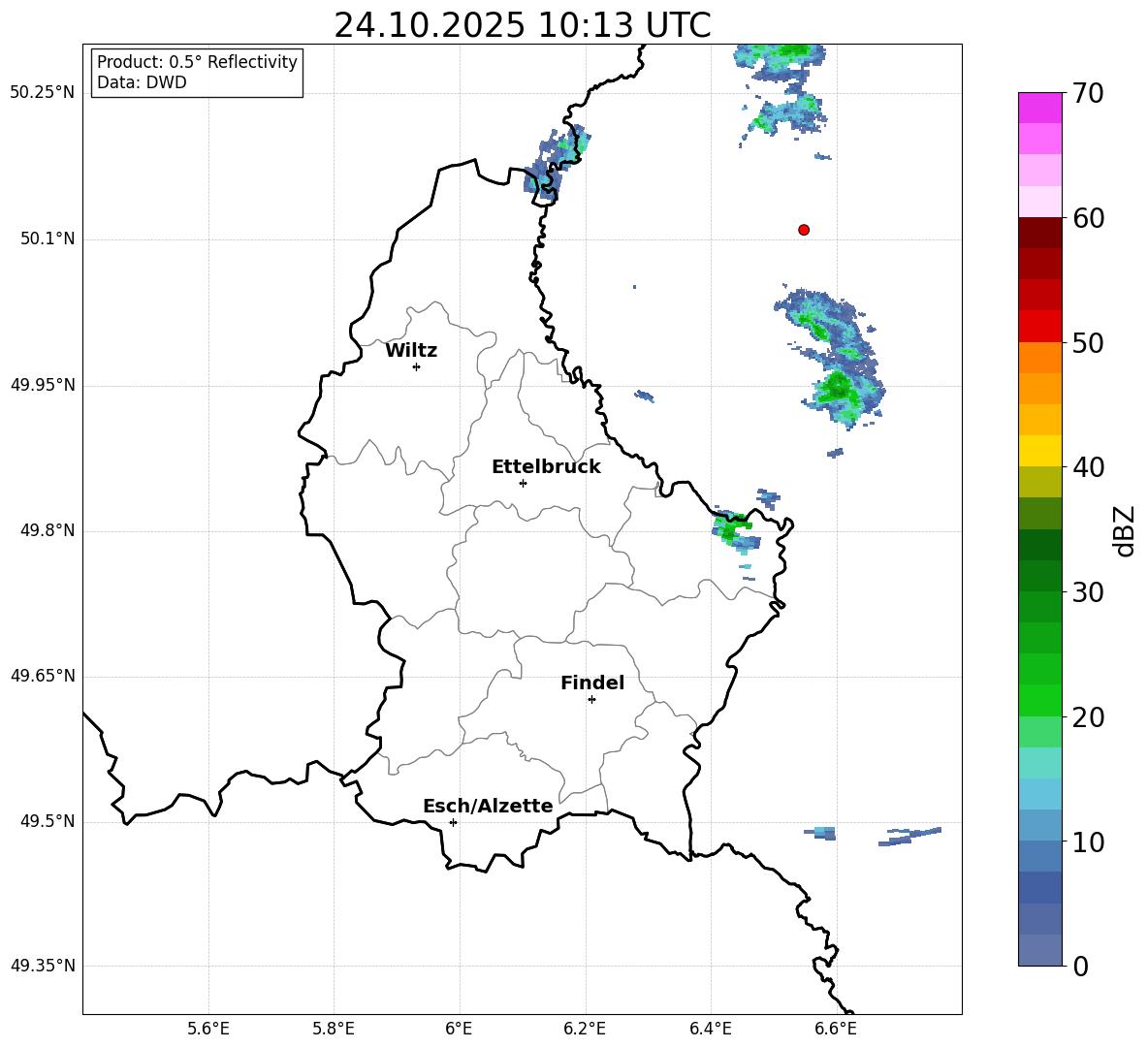
Task: Click the green echo cell on Luxembourg's eastern border
Action: [x=734, y=529]
